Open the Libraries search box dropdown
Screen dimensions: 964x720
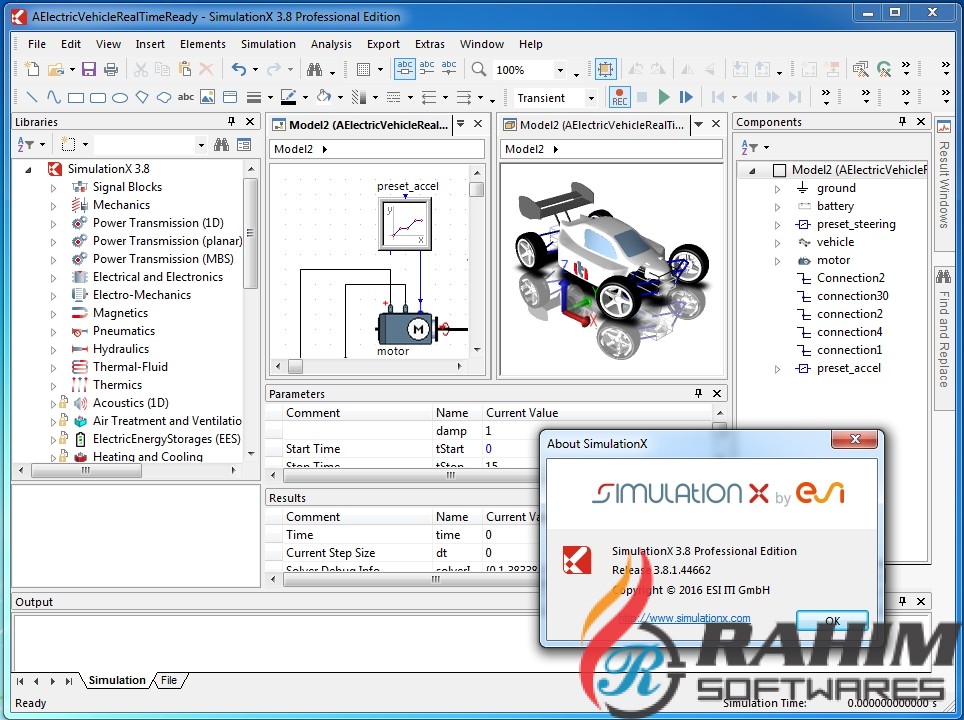click(201, 145)
